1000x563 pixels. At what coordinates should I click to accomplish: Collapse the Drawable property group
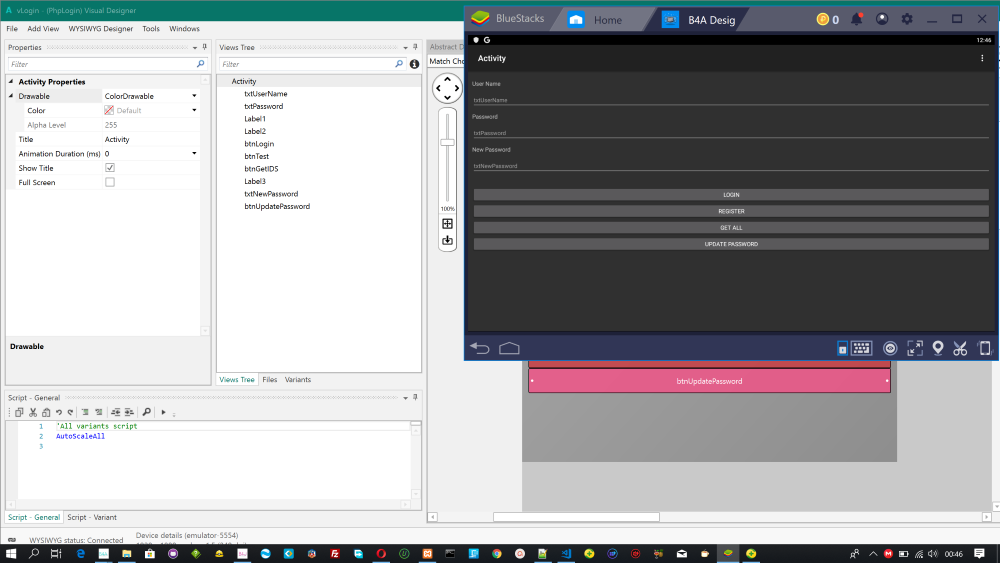(x=11, y=96)
